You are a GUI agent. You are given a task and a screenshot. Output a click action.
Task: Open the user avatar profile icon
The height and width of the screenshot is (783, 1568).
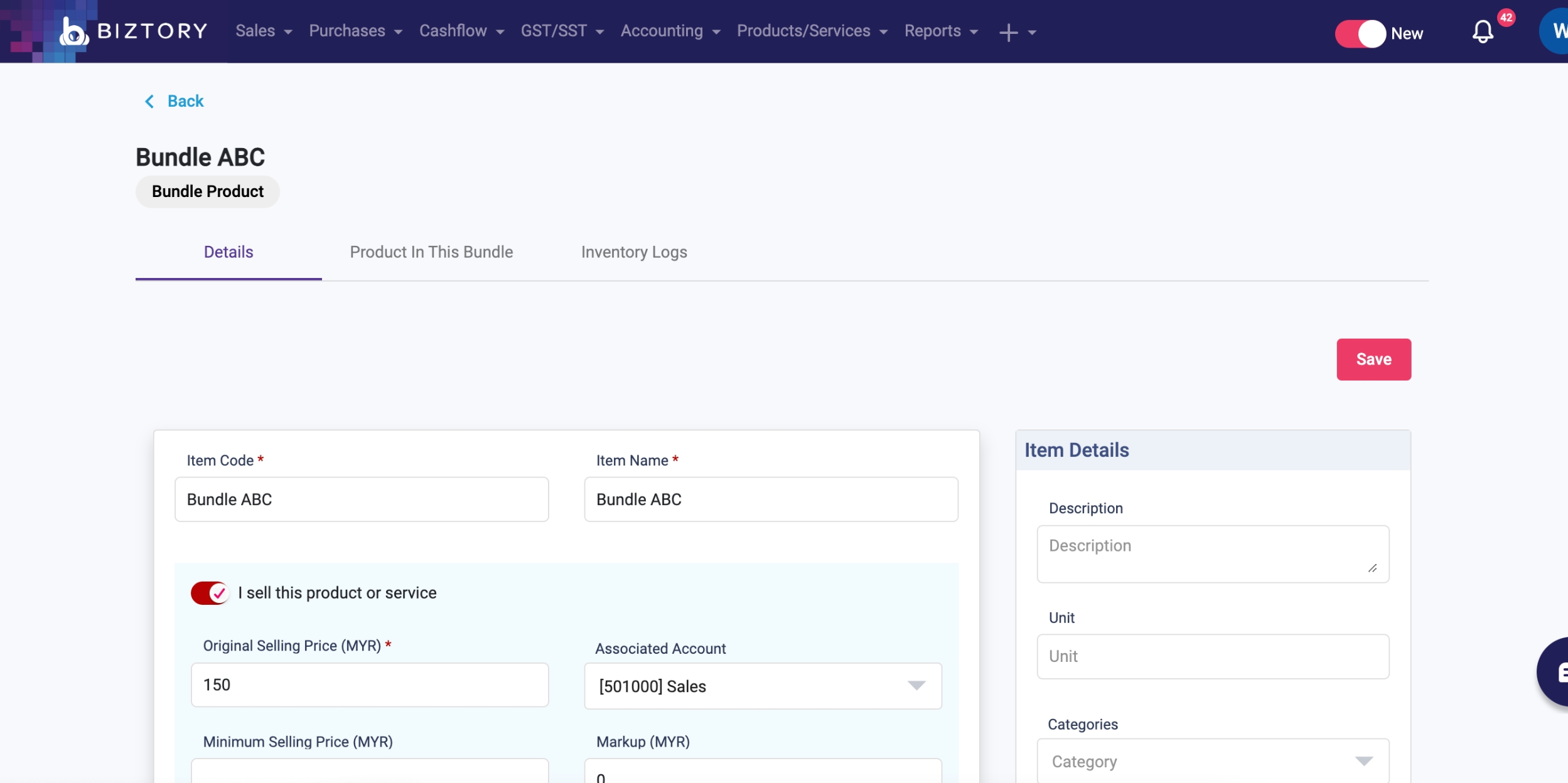click(x=1557, y=31)
